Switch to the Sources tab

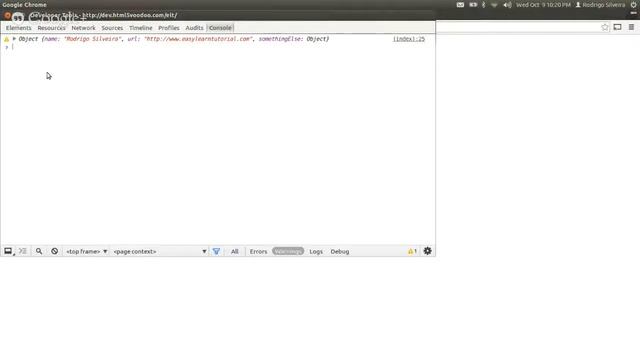coord(112,28)
